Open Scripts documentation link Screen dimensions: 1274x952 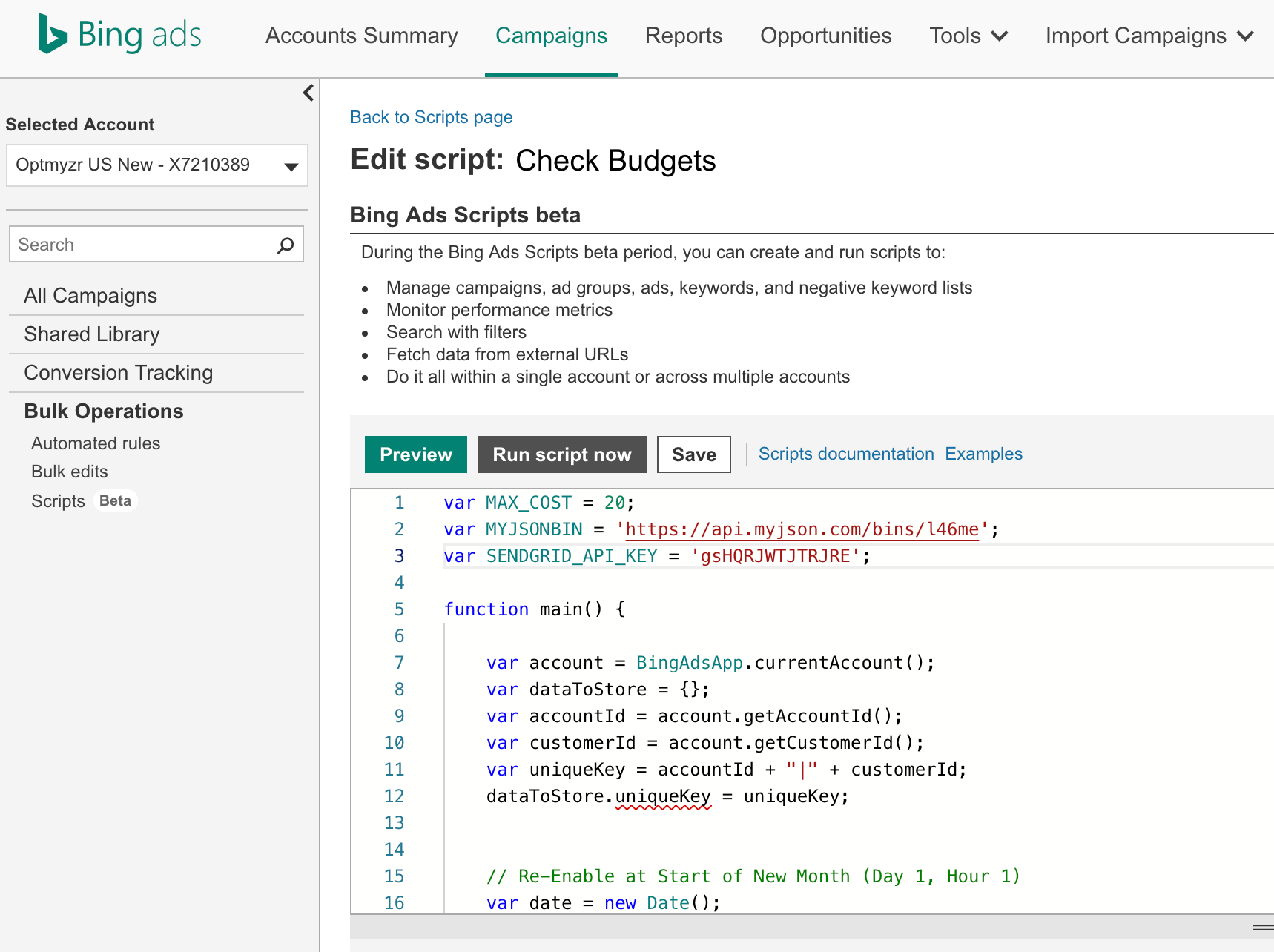[846, 454]
